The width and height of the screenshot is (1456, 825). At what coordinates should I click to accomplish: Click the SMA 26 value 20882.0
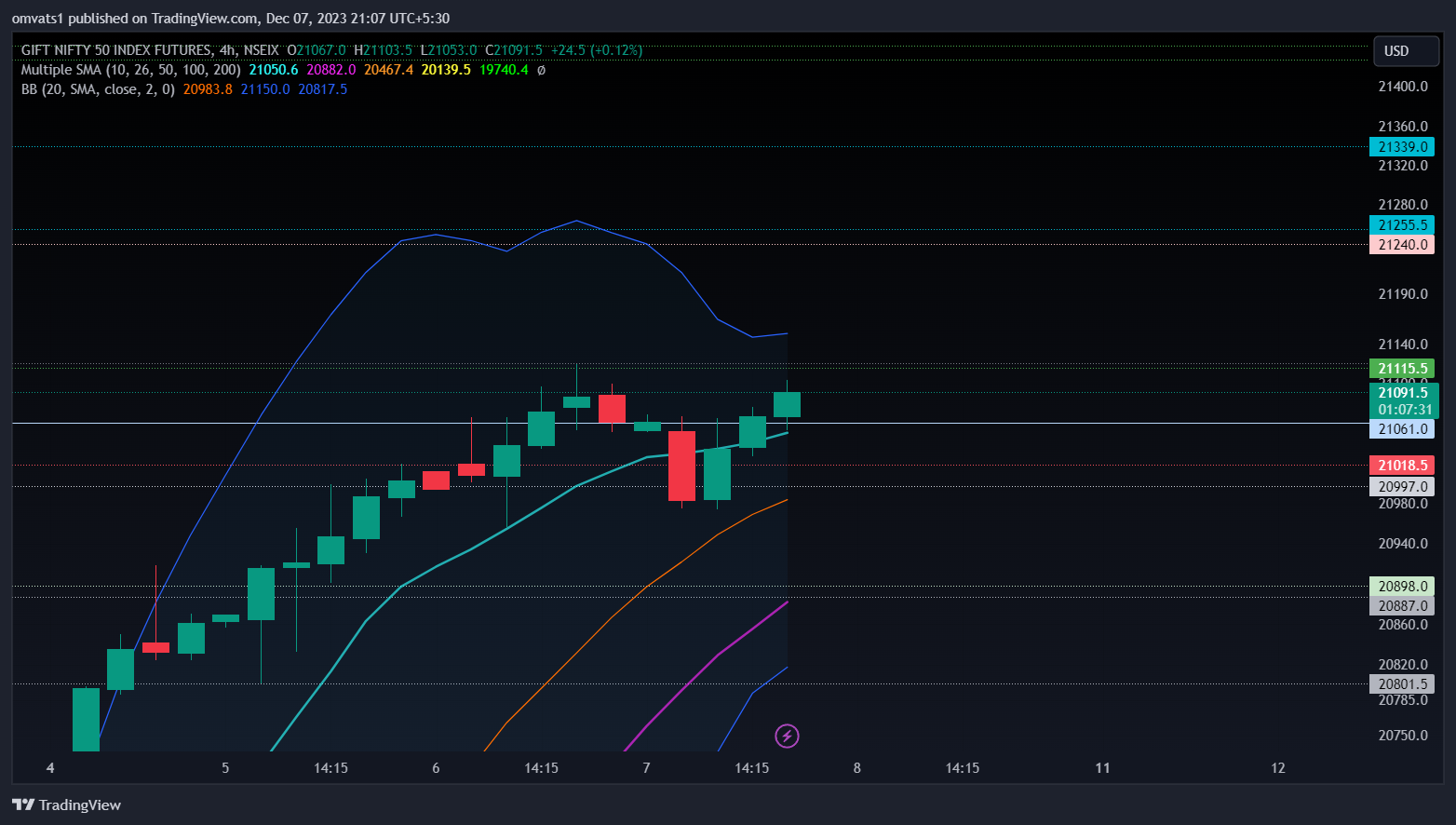click(331, 70)
